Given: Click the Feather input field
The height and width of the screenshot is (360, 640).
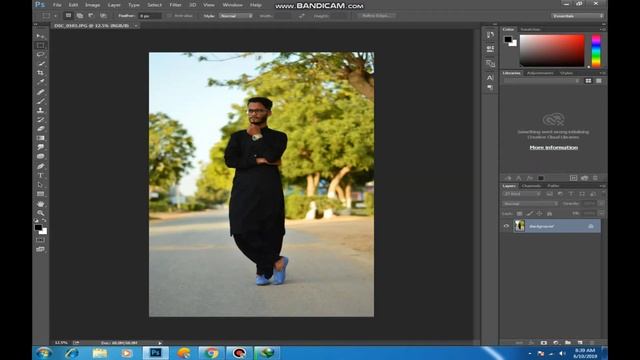Looking at the screenshot, I should point(150,16).
